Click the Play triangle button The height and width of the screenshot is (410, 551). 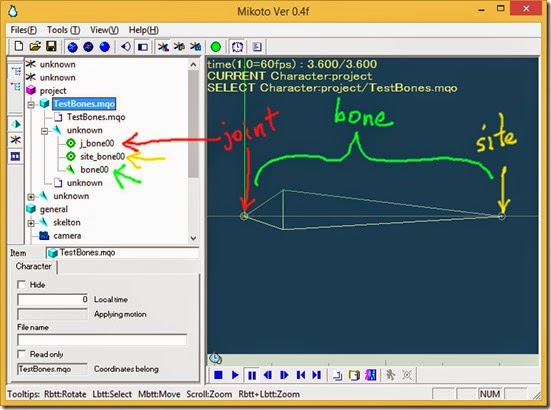(235, 375)
